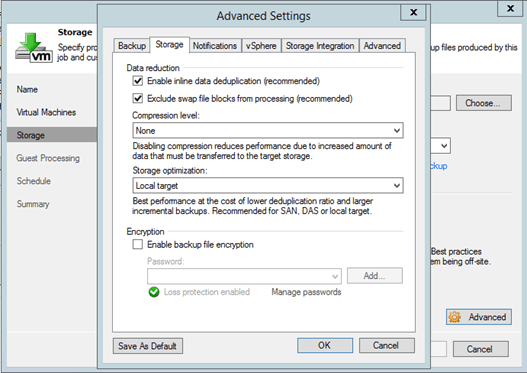Uncheck Exclude swap file blocks from processing
527x373 pixels.
(137, 98)
